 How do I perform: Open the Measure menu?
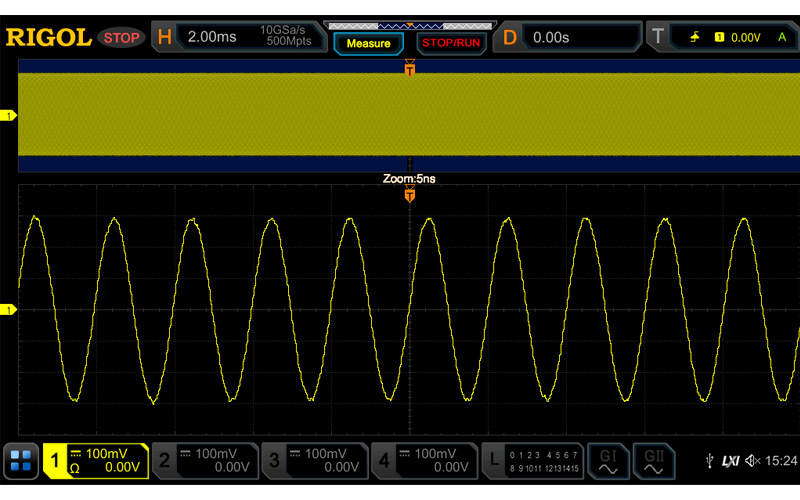tap(368, 43)
